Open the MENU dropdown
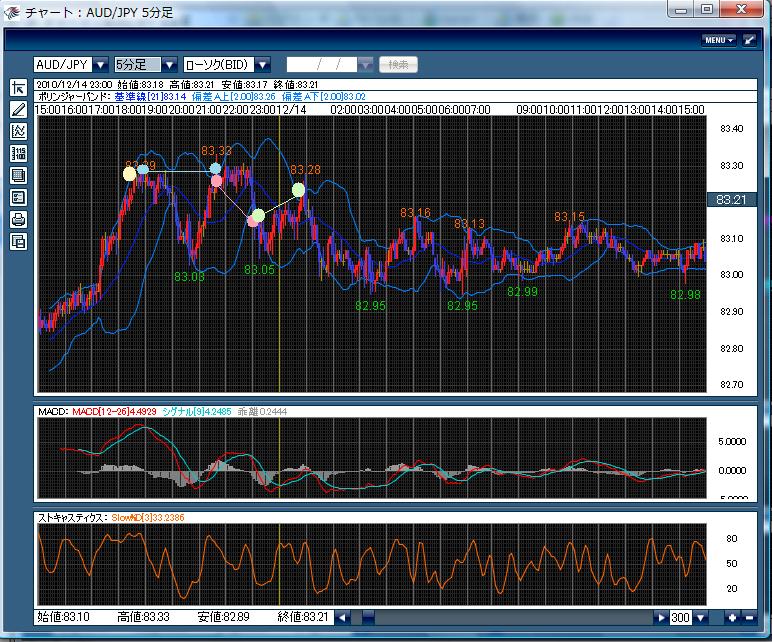The height and width of the screenshot is (642, 772). tap(718, 40)
